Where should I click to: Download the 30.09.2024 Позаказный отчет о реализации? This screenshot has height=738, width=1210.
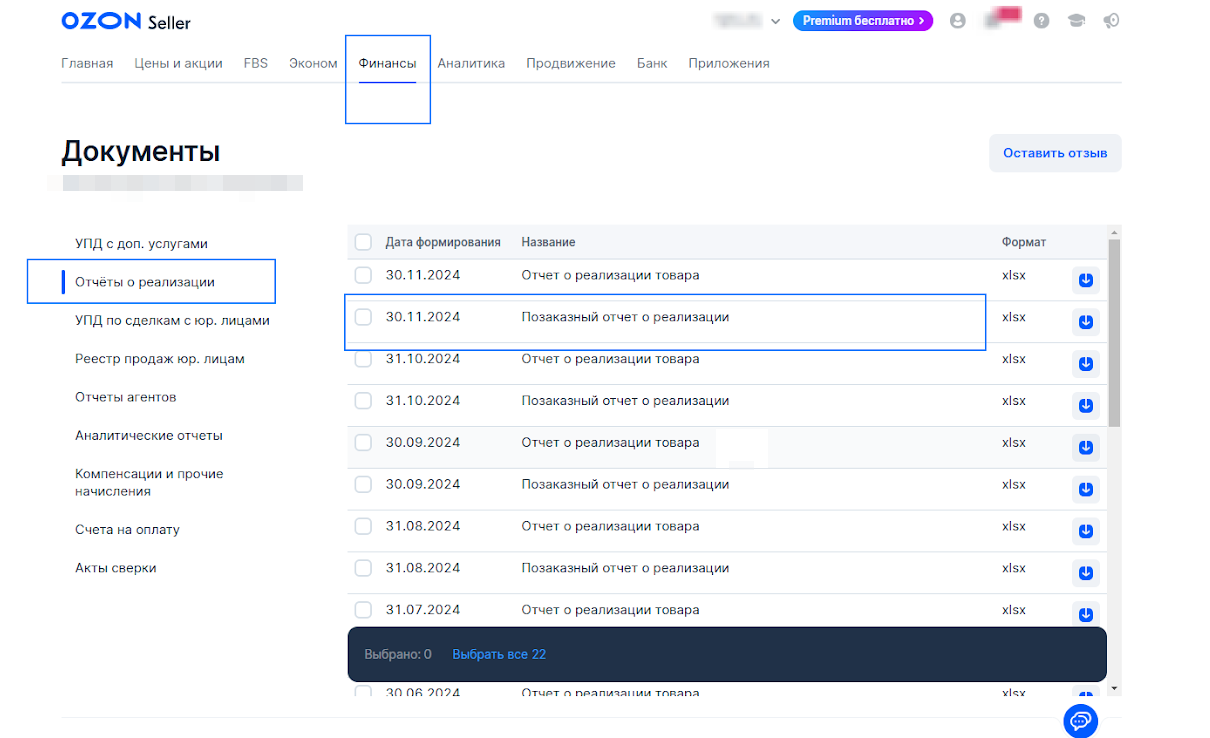coord(1086,489)
